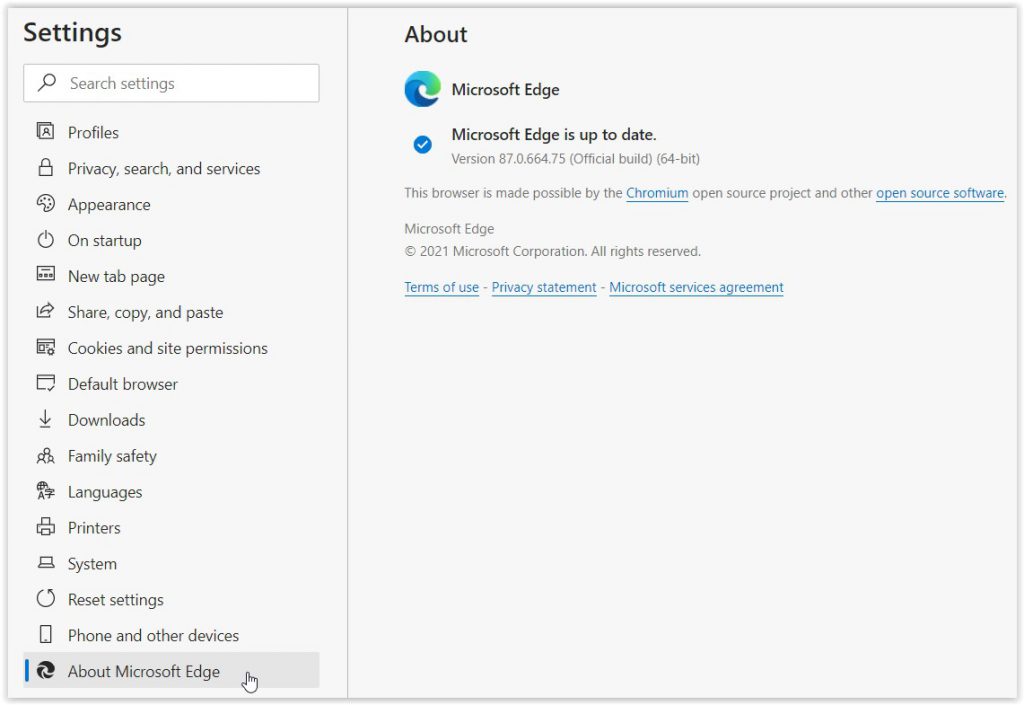Click the Phone and other devices icon
Viewport: 1024px width, 705px height.
point(45,634)
